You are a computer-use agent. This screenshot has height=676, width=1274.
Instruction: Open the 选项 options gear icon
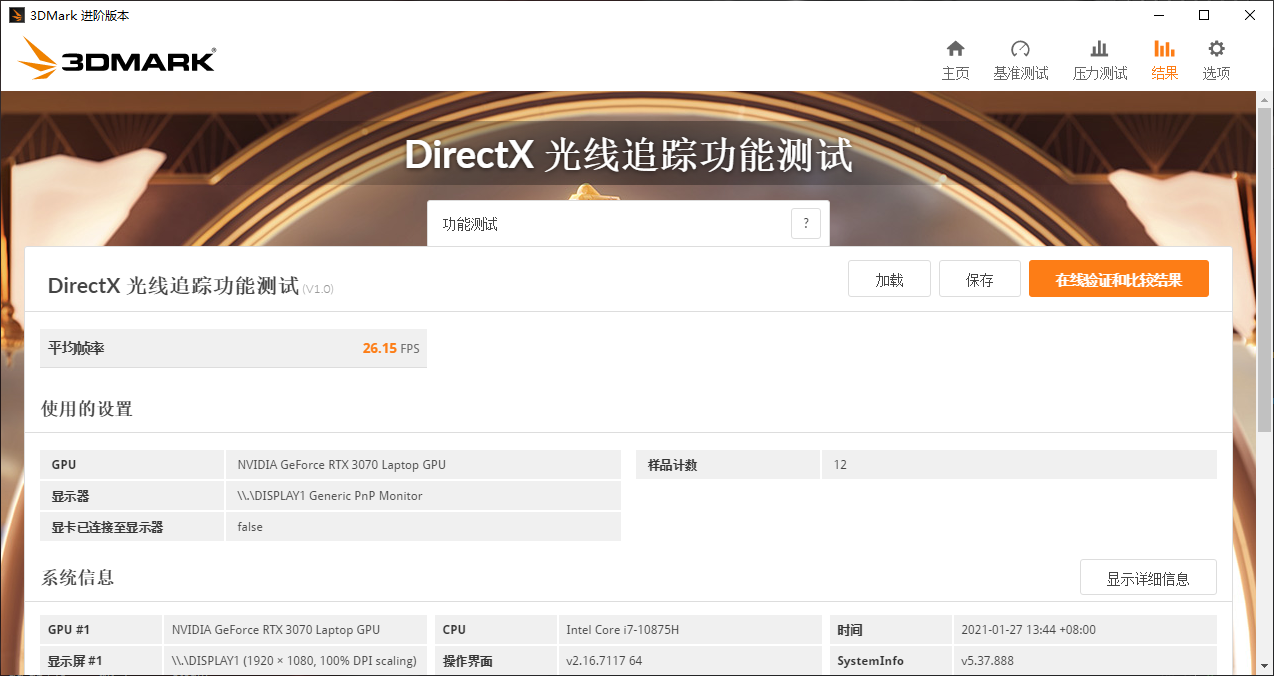point(1216,49)
